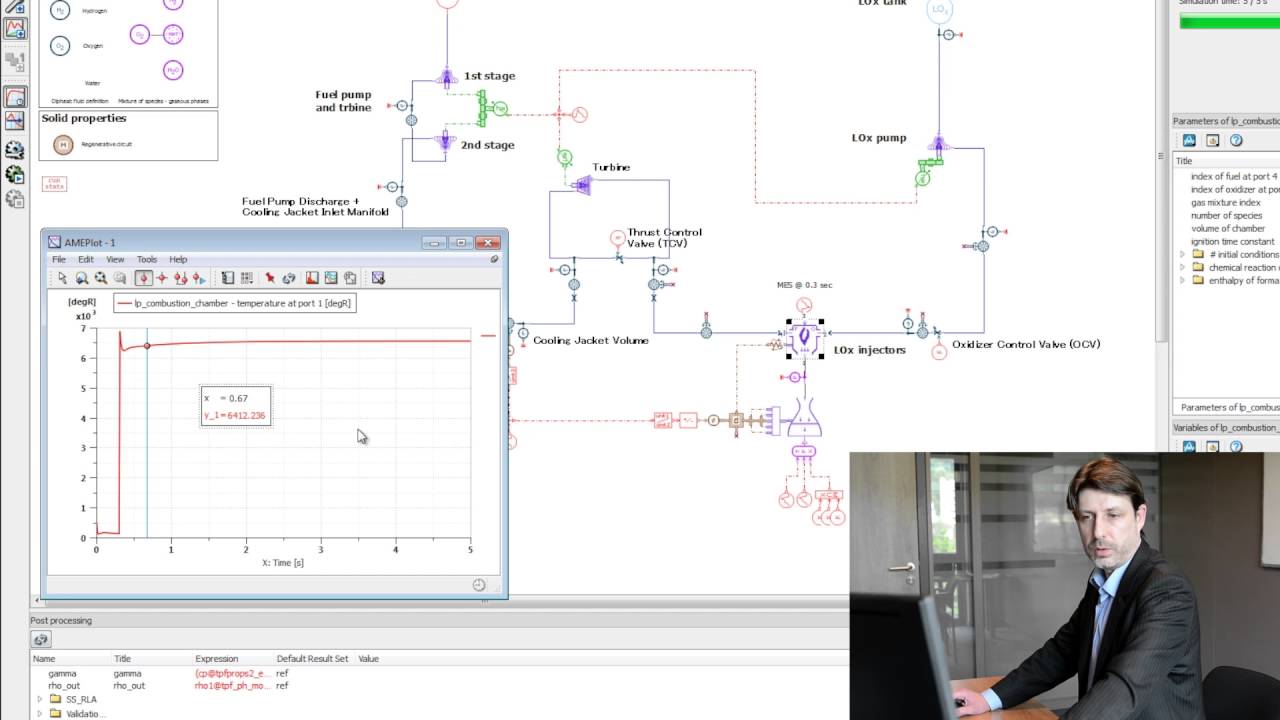Expand the 'chemical reaction' parameter folder
This screenshot has height=720, width=1280.
tap(1182, 267)
